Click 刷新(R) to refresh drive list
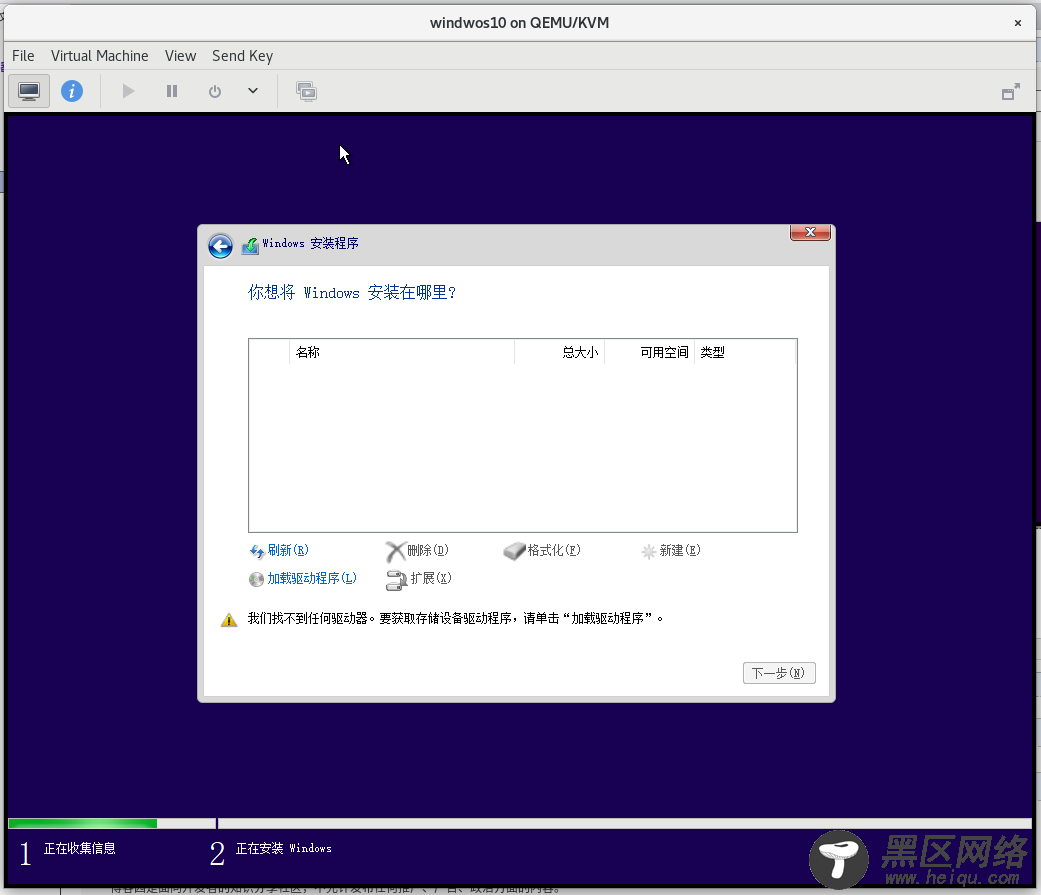The height and width of the screenshot is (895, 1041). pyautogui.click(x=279, y=550)
